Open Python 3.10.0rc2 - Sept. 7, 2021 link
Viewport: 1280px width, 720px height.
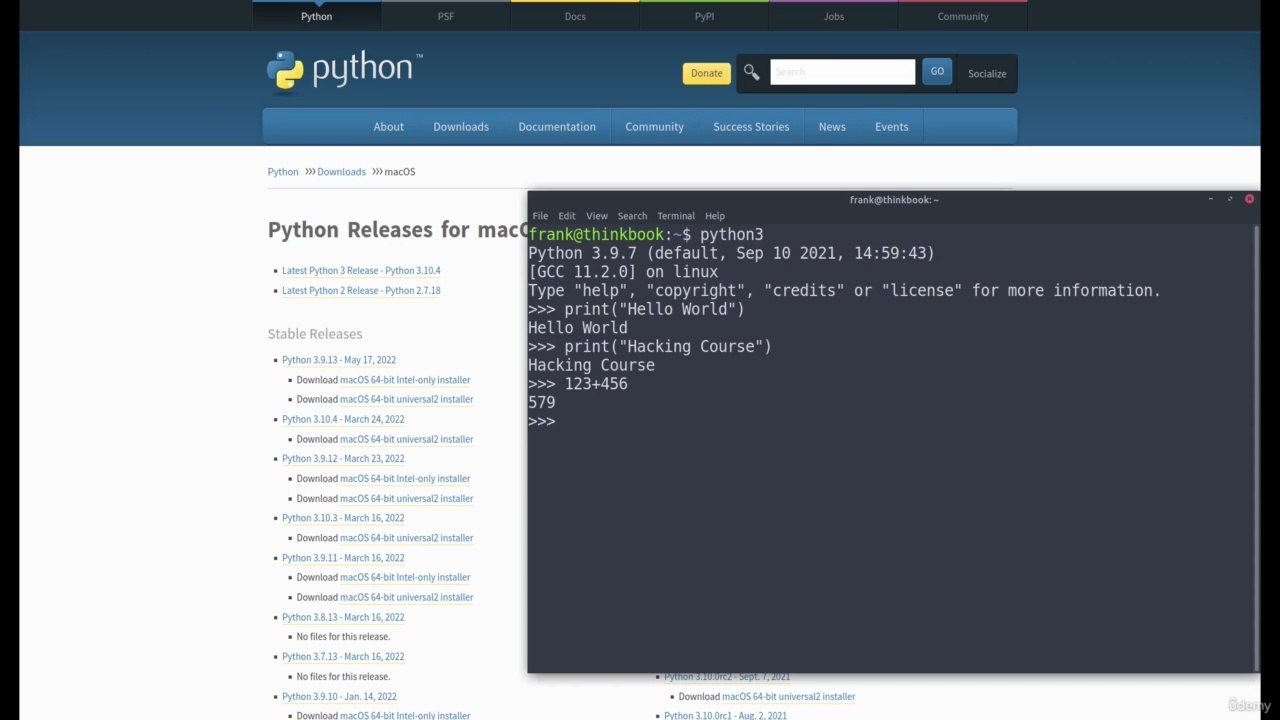tap(727, 677)
